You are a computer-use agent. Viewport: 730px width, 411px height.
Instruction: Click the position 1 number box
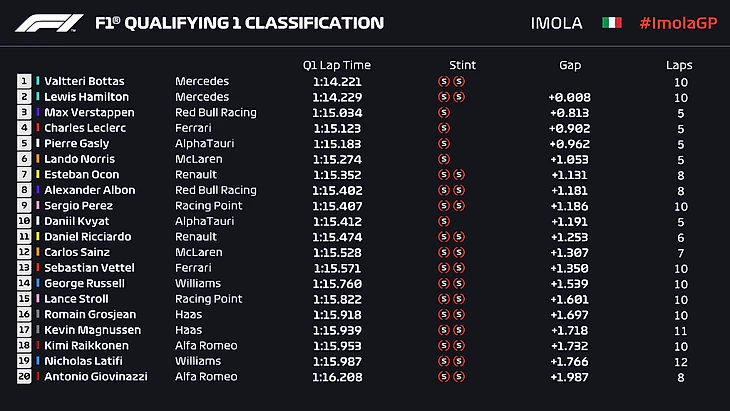(24, 81)
